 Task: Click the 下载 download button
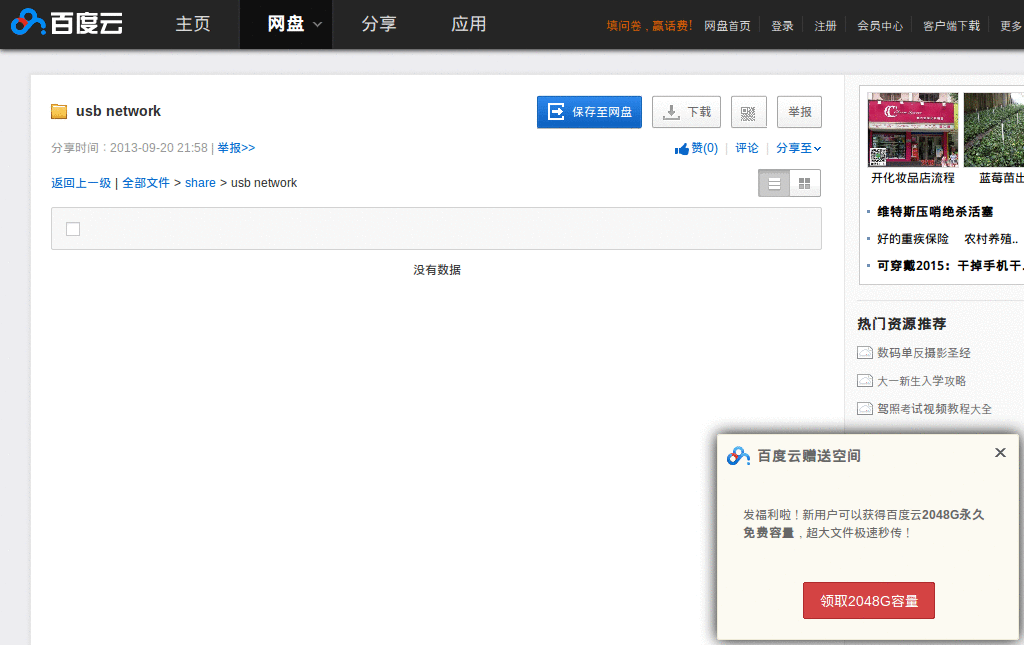coord(686,112)
